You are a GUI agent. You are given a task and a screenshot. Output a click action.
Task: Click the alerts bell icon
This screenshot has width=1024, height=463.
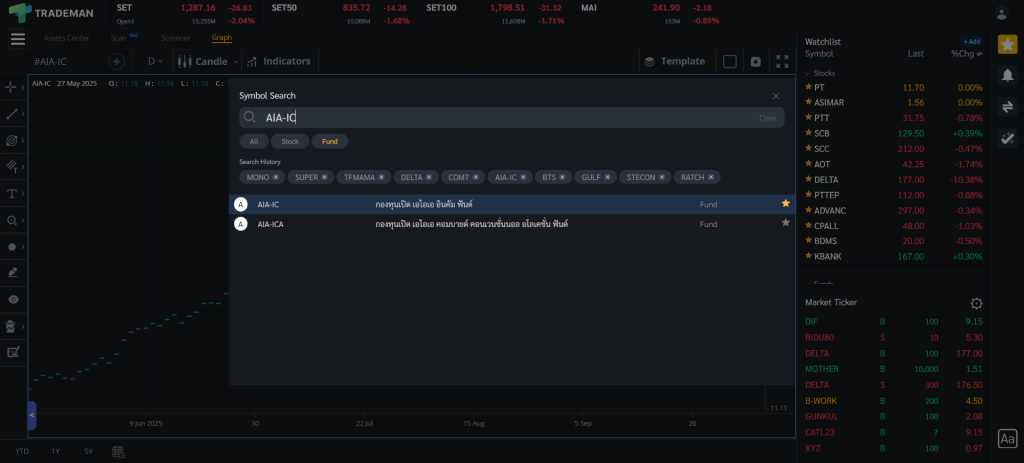tap(1008, 75)
